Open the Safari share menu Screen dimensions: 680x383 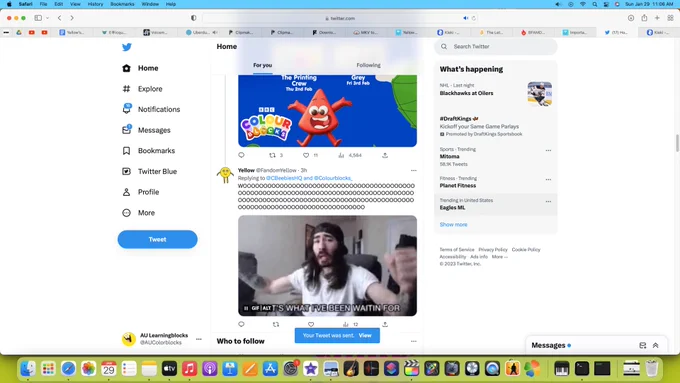tap(644, 18)
